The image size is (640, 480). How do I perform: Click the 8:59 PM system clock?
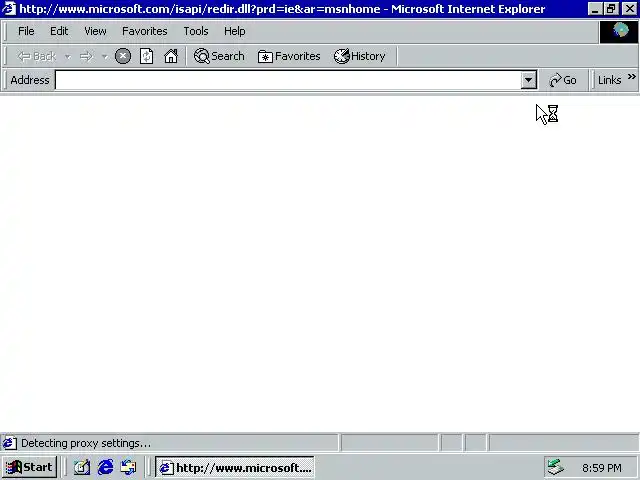click(602, 468)
